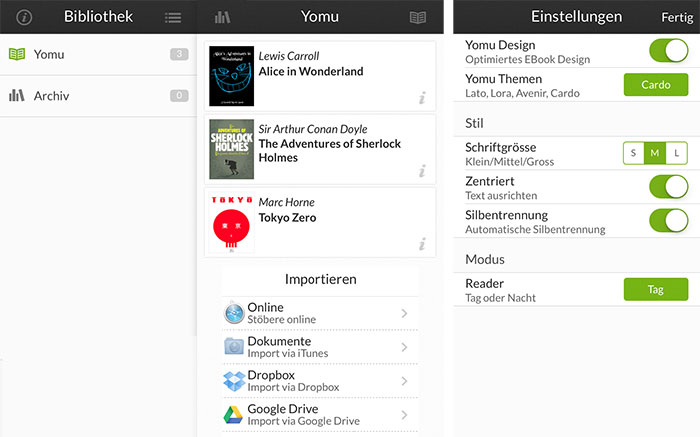Open the Archiv library row
This screenshot has width=700, height=437.
click(98, 96)
